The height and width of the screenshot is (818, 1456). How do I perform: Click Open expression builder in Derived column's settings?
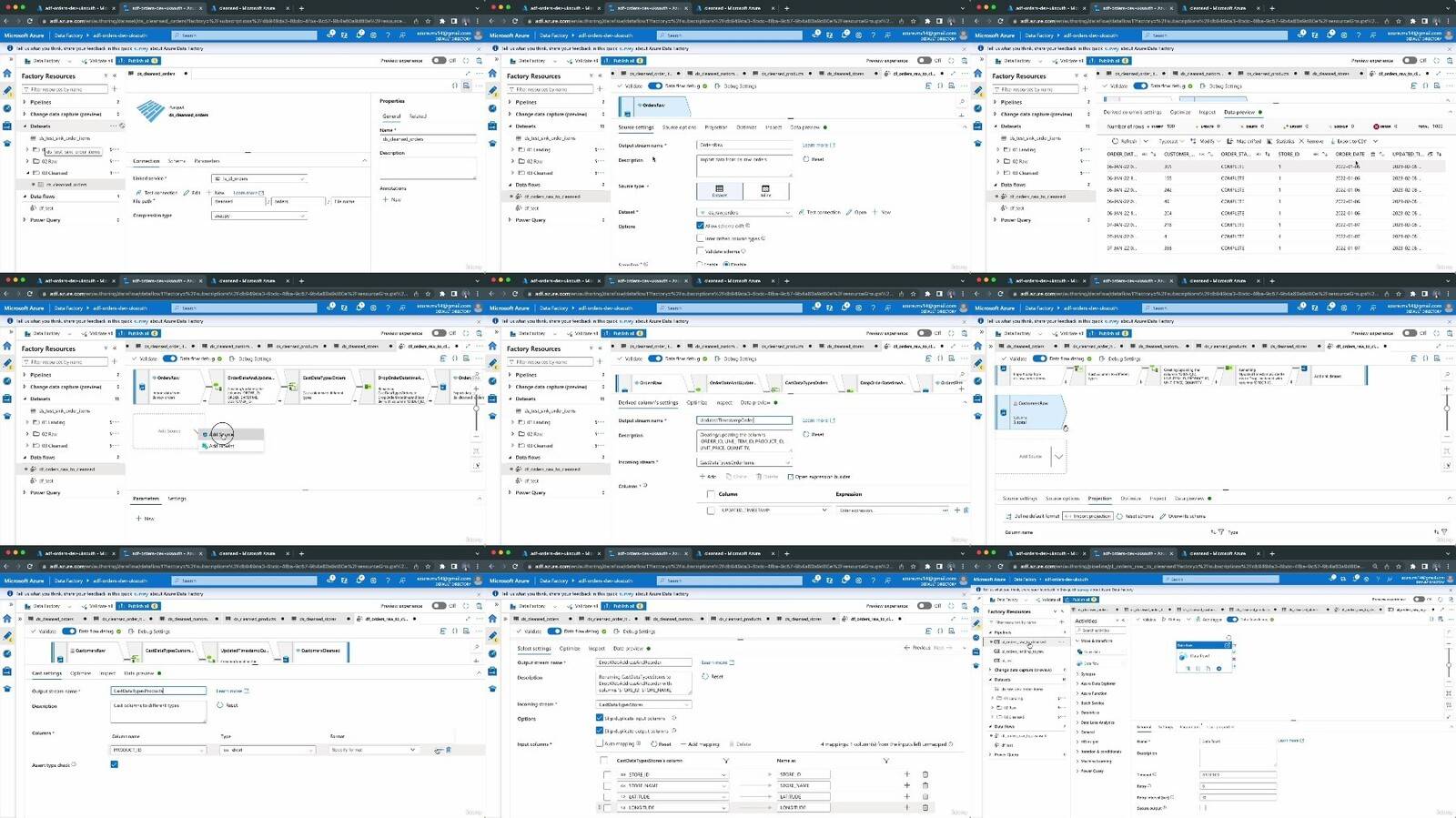(819, 476)
